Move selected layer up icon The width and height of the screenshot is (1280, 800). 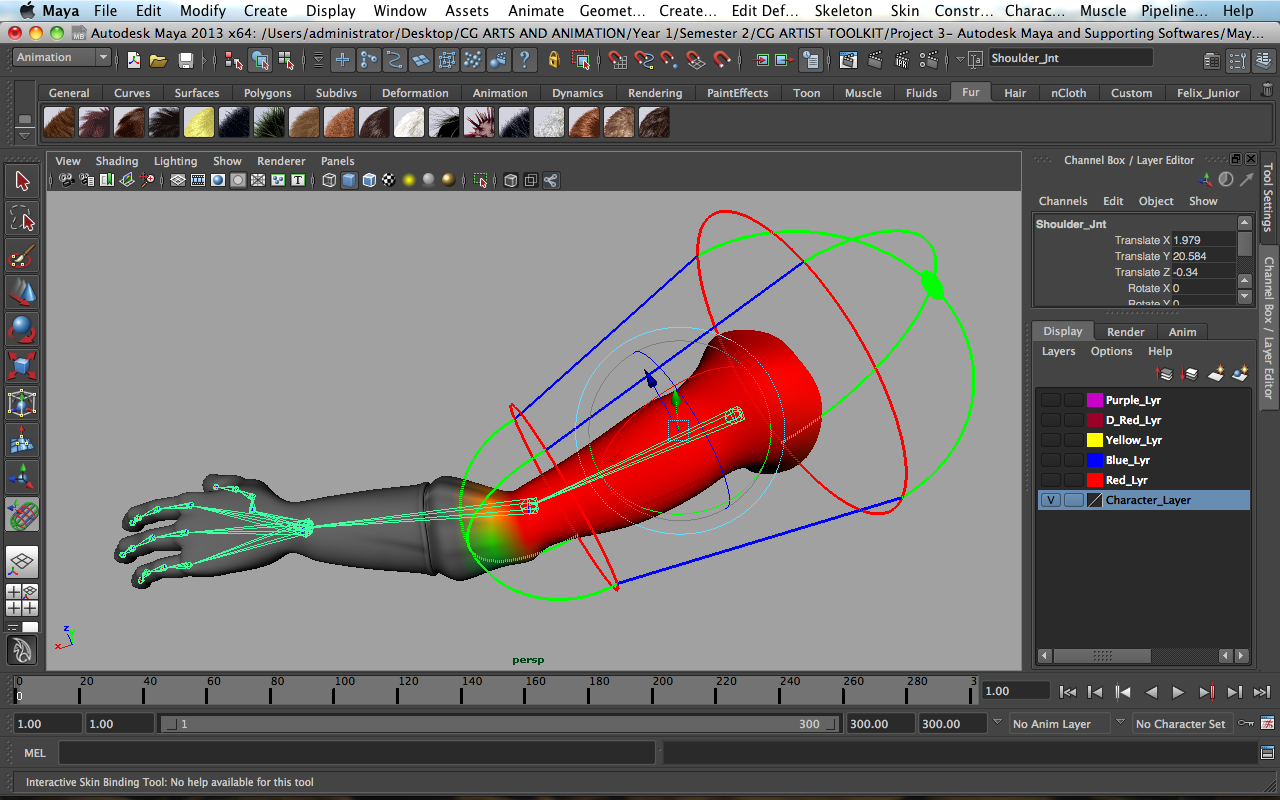click(1165, 373)
